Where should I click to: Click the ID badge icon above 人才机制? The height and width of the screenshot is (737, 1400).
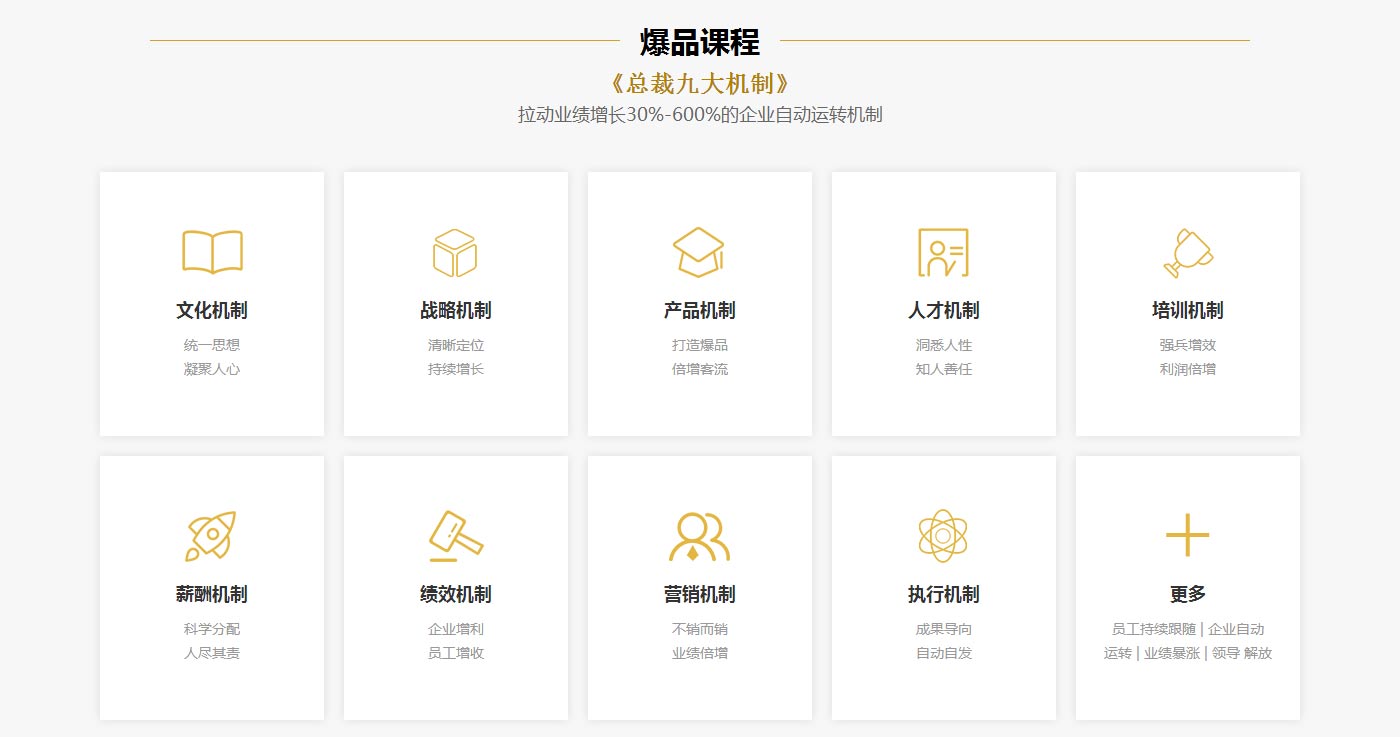pos(943,252)
